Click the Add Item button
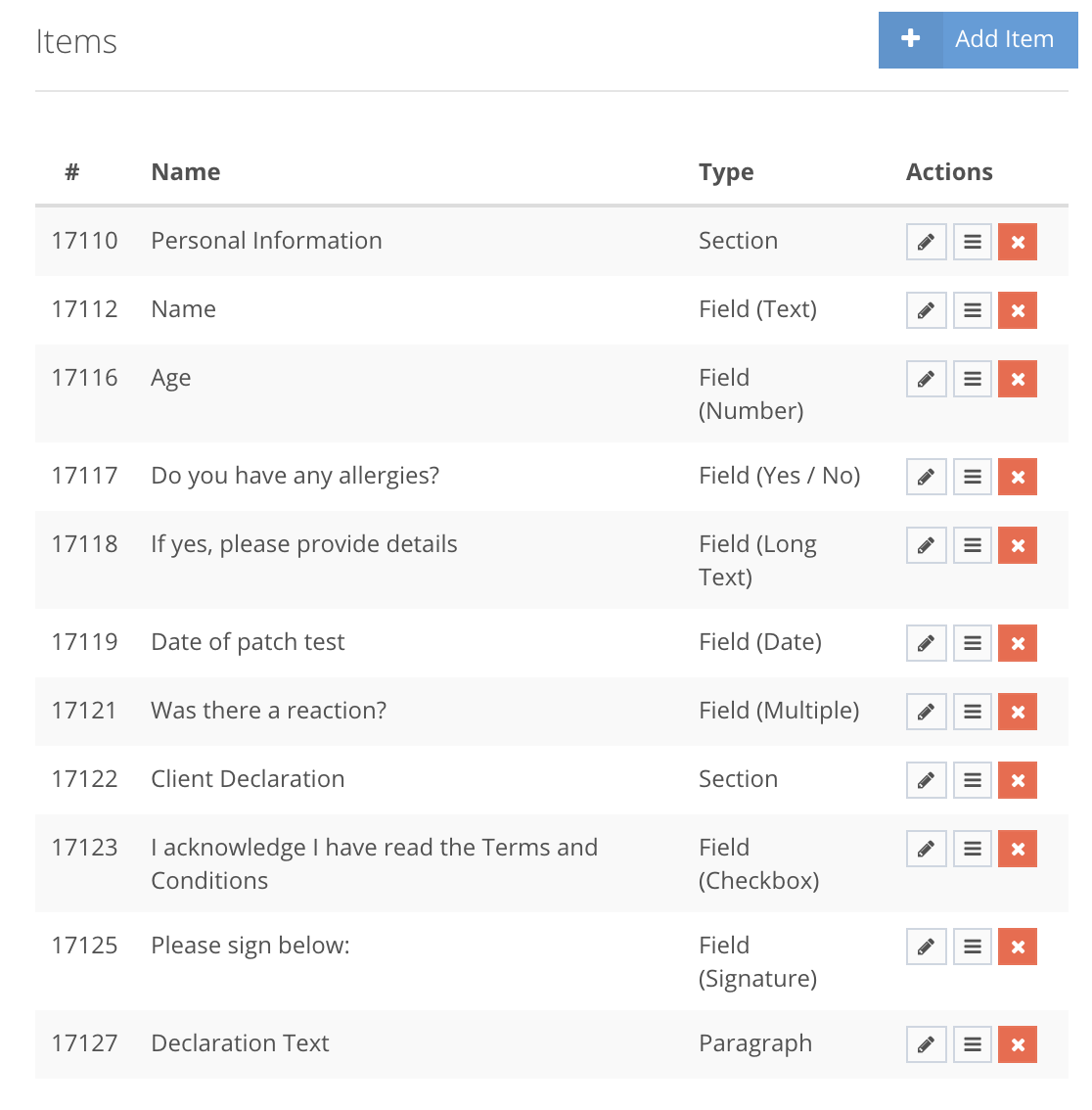The image size is (1092, 1110). pyautogui.click(x=1004, y=40)
